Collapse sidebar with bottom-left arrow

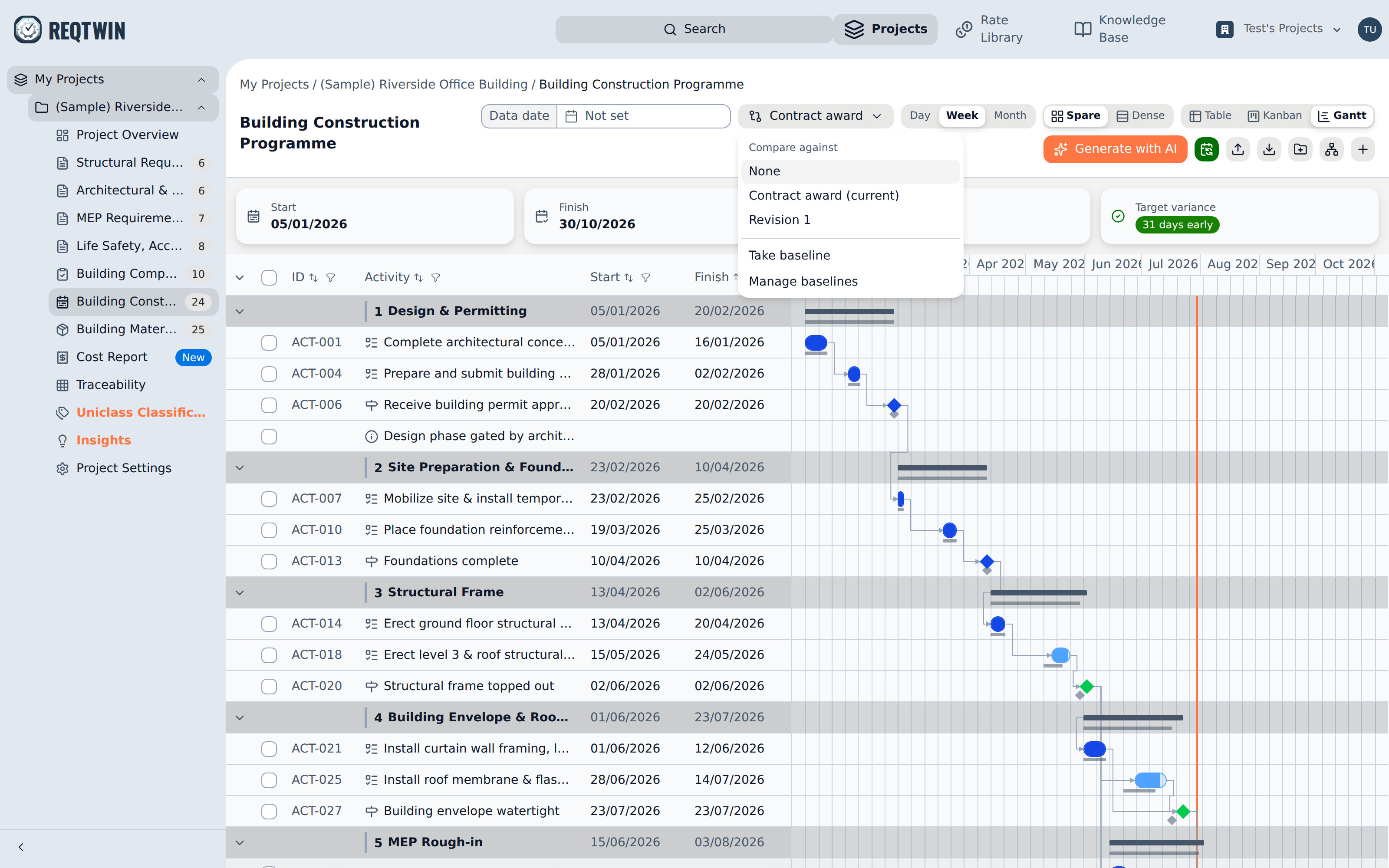pos(21,847)
